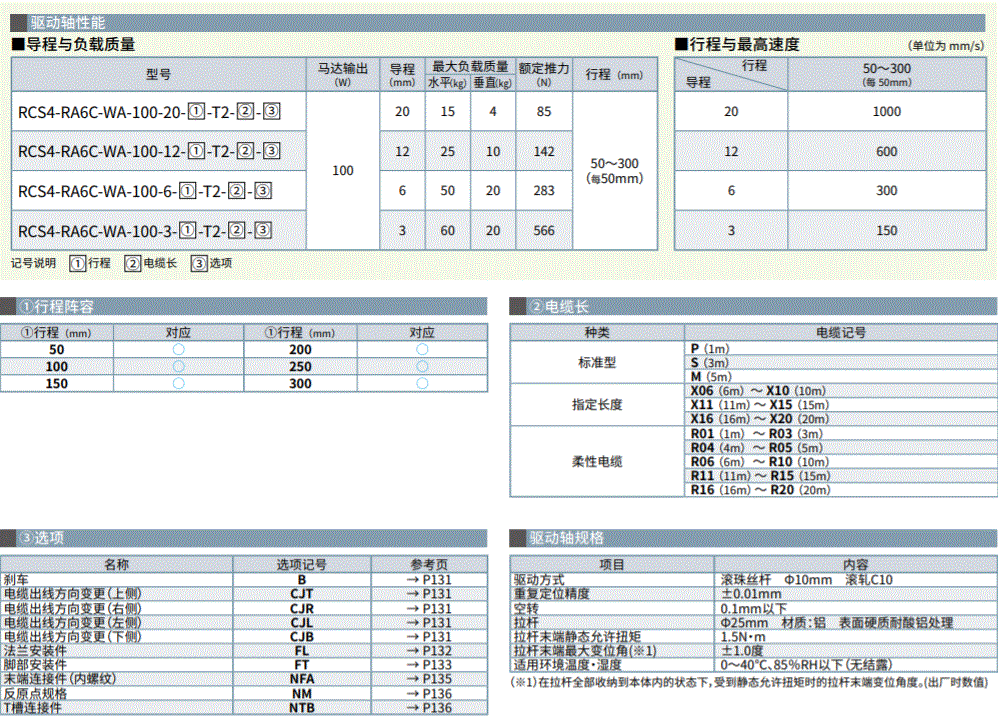Select stroke value 250 in stroke lineup
This screenshot has height=717, width=998.
pyautogui.click(x=300, y=366)
